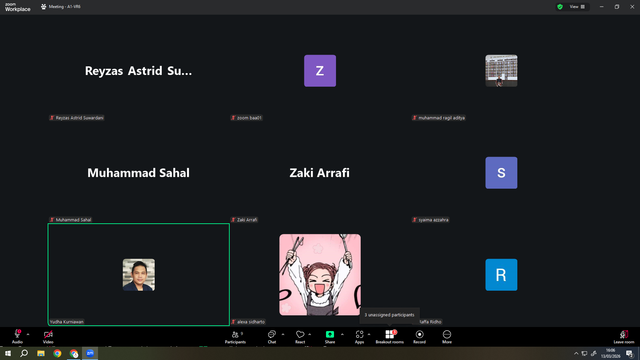Screen dimensions: 640x360
Task: Click the alexa sidharto name label
Action: 248,322
